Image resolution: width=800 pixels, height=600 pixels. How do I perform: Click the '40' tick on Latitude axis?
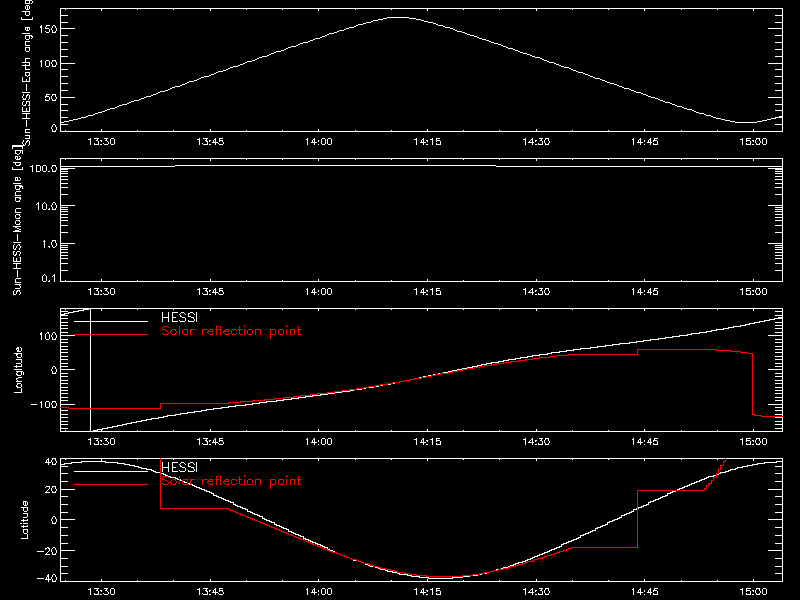click(51, 462)
